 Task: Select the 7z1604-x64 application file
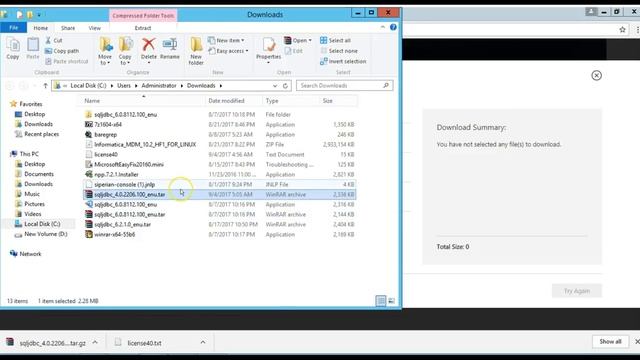(x=220, y=124)
